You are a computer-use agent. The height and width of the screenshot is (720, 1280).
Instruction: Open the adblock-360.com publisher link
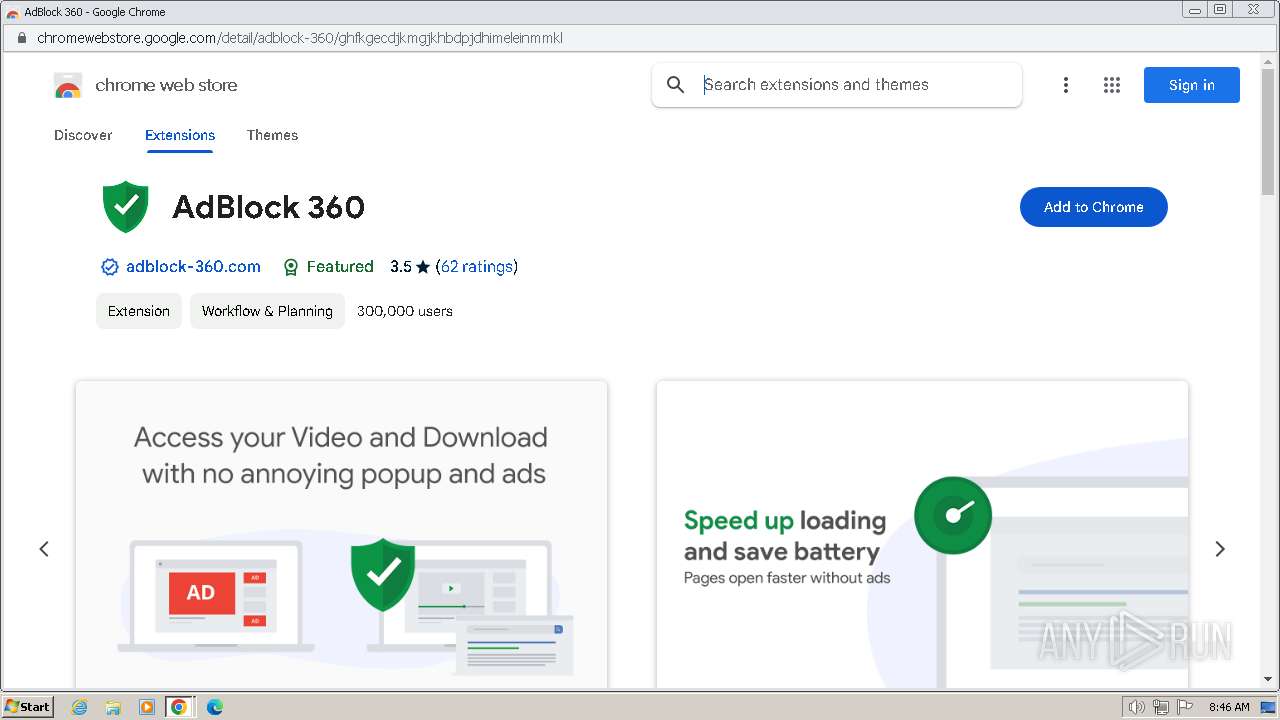[193, 267]
